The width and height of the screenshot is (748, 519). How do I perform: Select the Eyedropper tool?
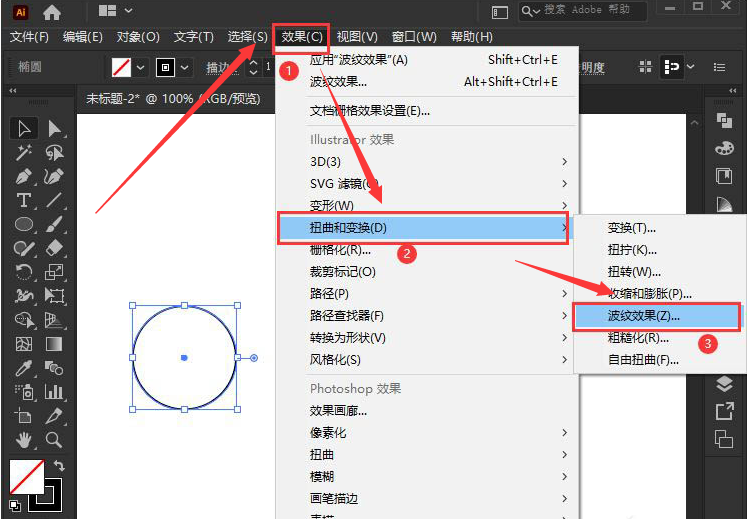click(x=23, y=368)
